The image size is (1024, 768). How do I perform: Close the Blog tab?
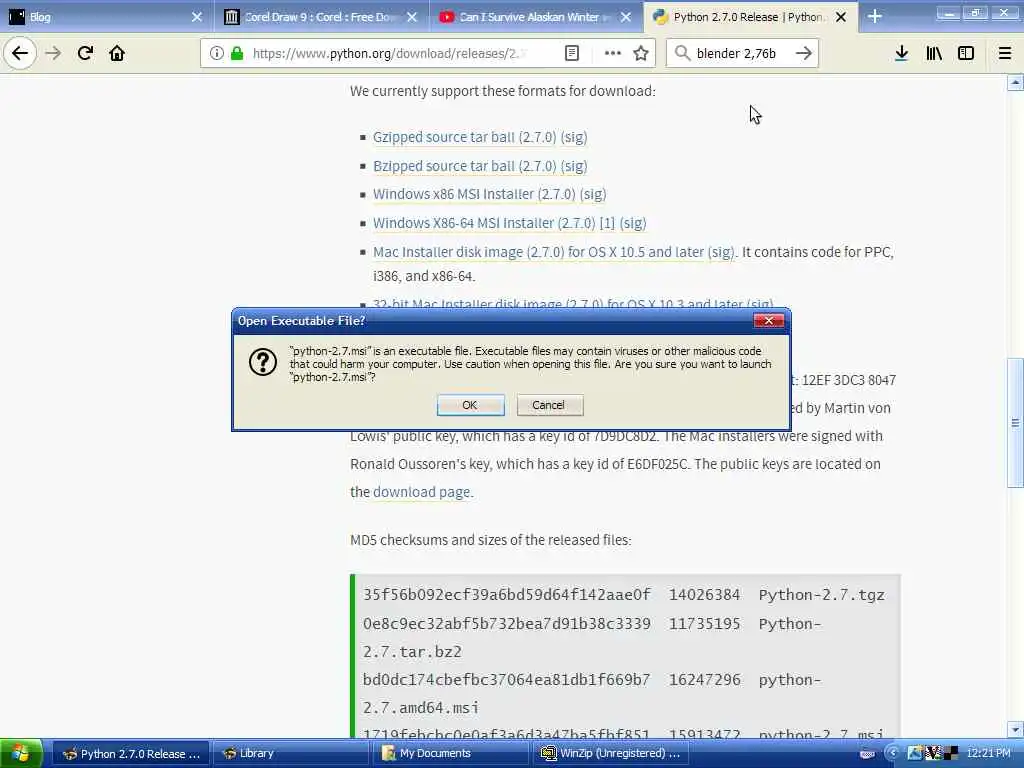pyautogui.click(x=197, y=17)
